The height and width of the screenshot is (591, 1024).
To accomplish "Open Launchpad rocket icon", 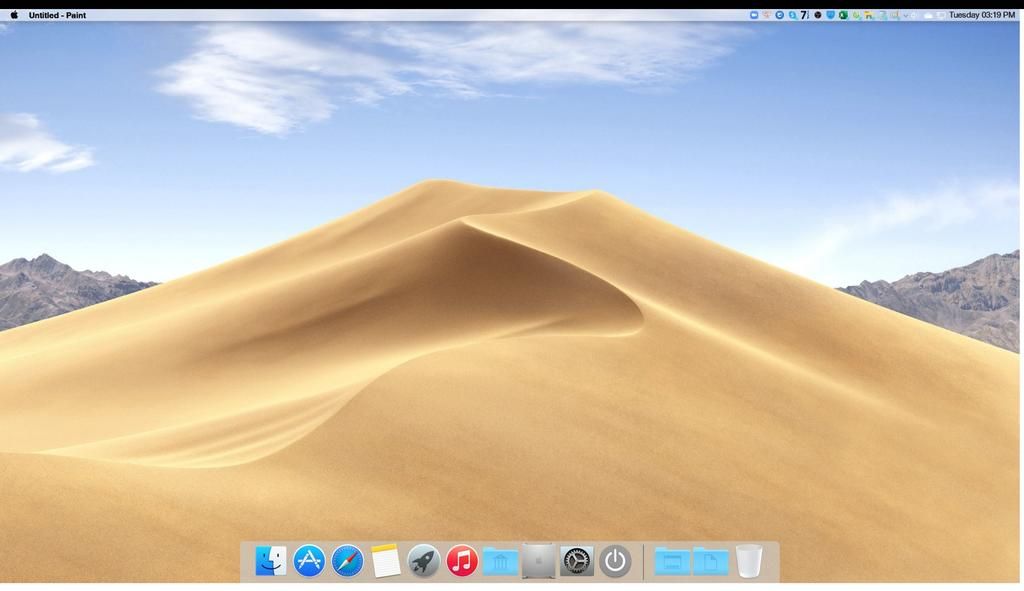I will click(x=424, y=560).
